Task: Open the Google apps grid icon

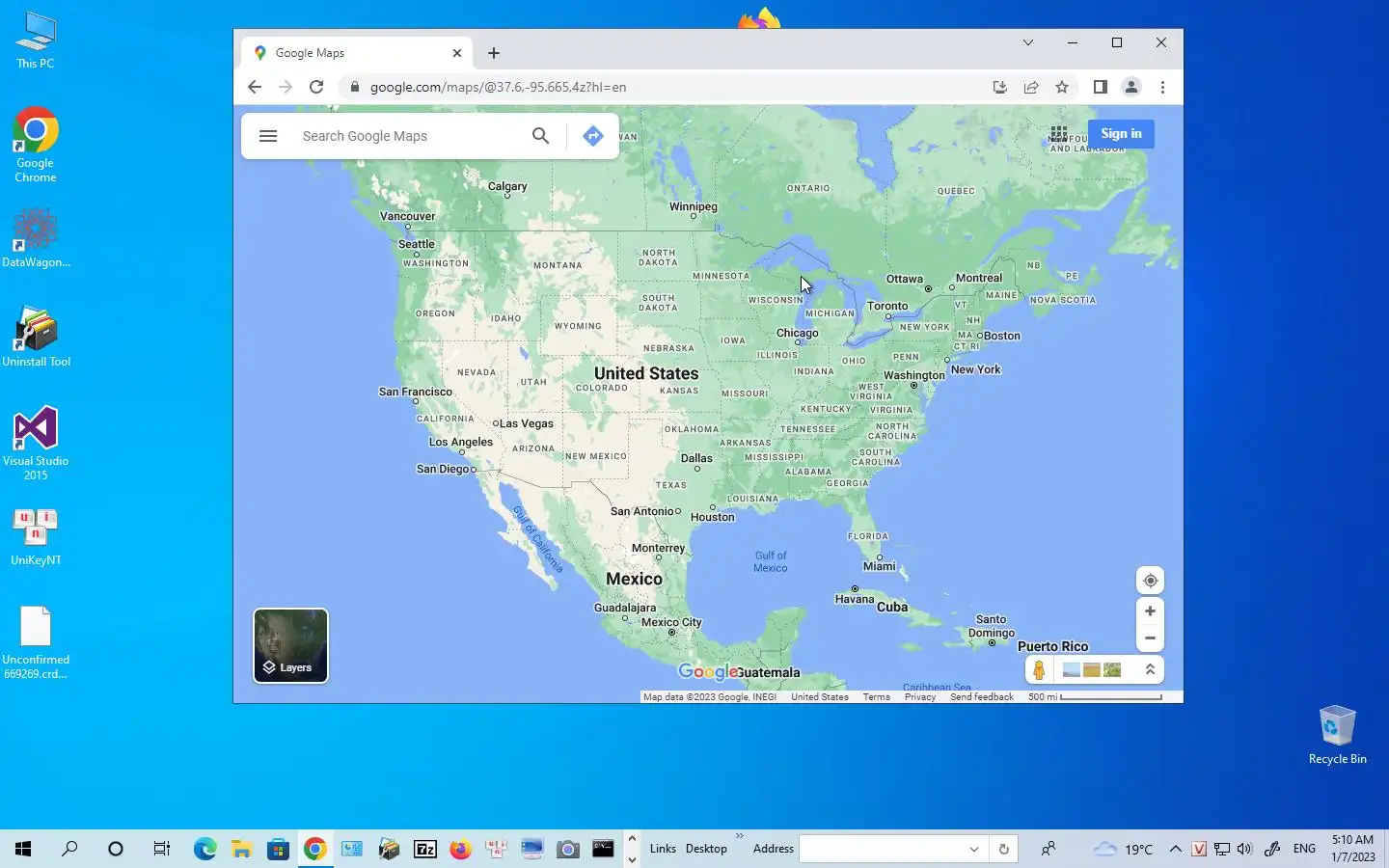Action: point(1059,134)
